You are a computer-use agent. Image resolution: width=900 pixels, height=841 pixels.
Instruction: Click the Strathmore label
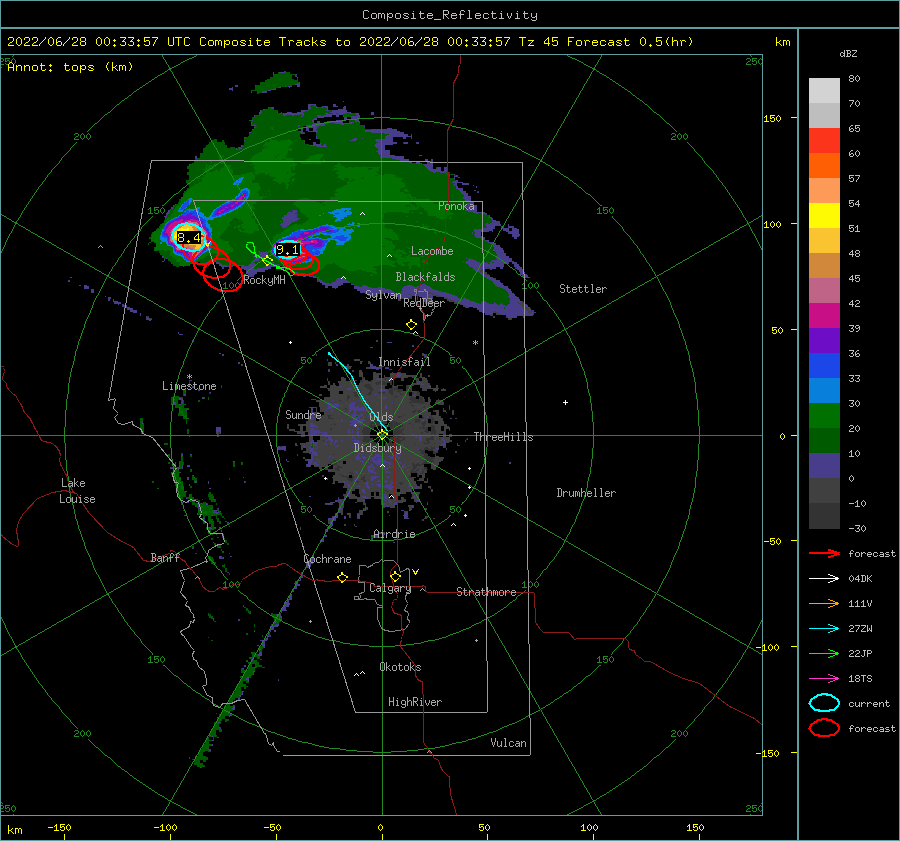point(486,592)
